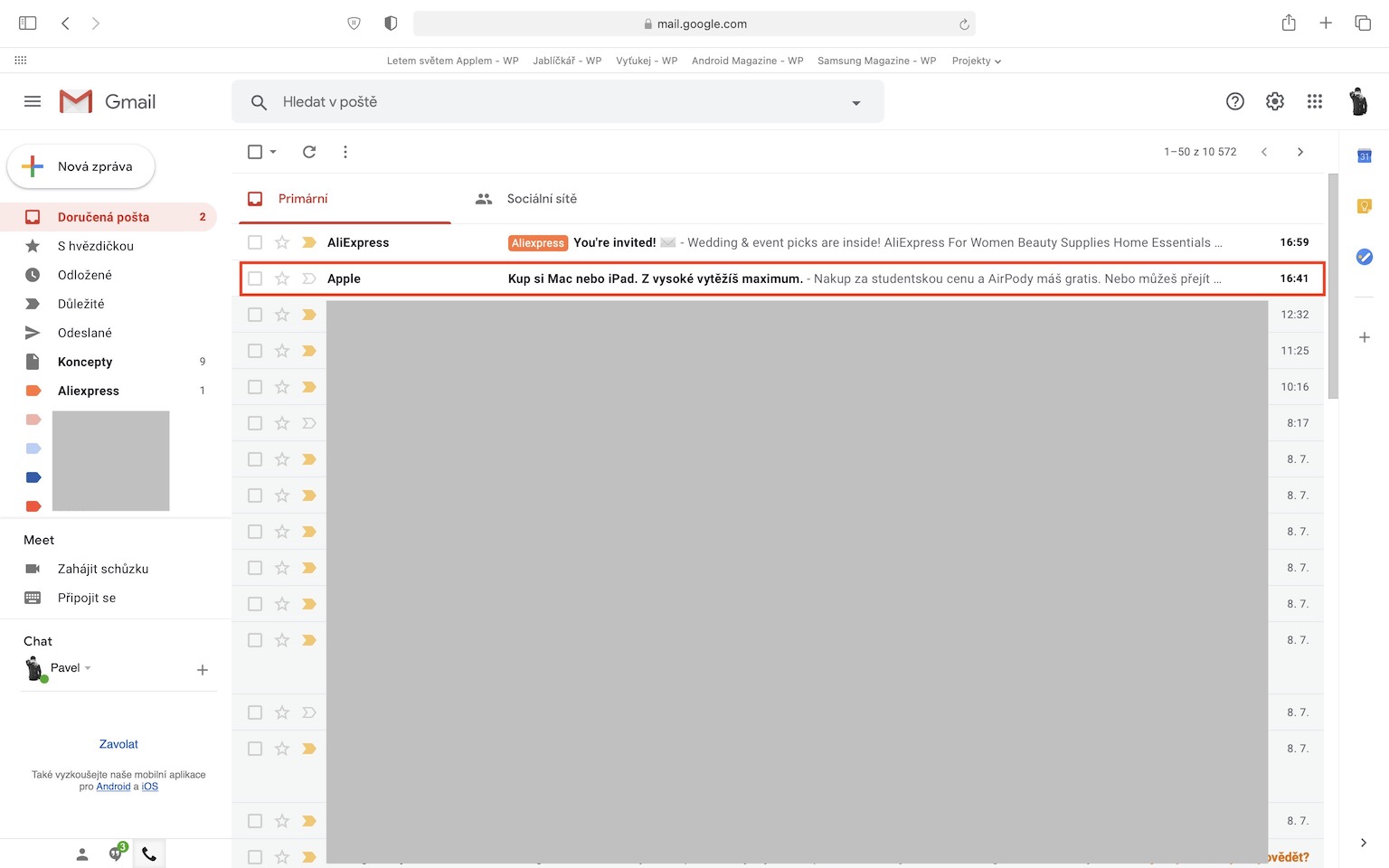Click the Zavolat link

118,744
